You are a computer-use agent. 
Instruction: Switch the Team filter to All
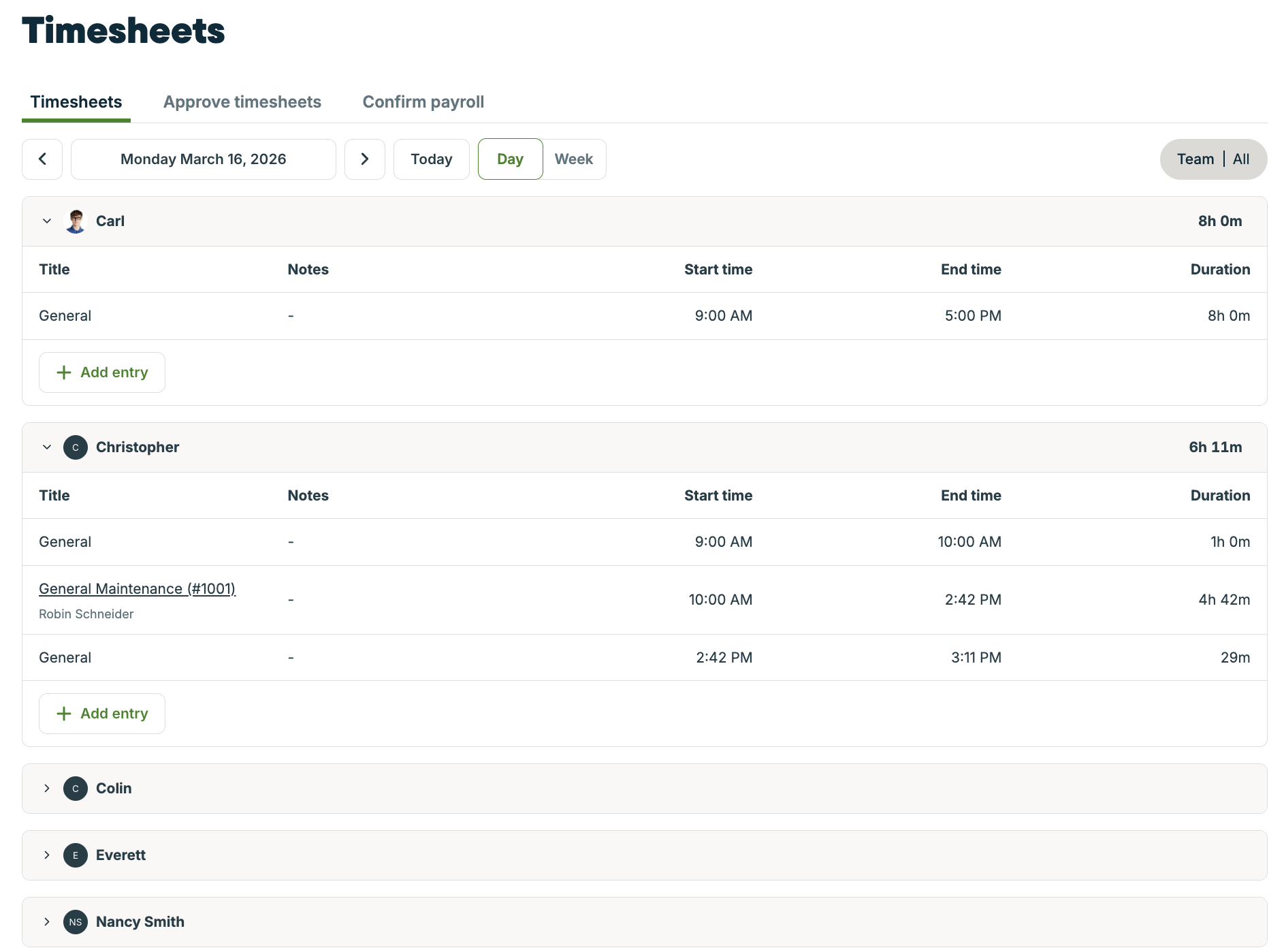click(x=1240, y=159)
